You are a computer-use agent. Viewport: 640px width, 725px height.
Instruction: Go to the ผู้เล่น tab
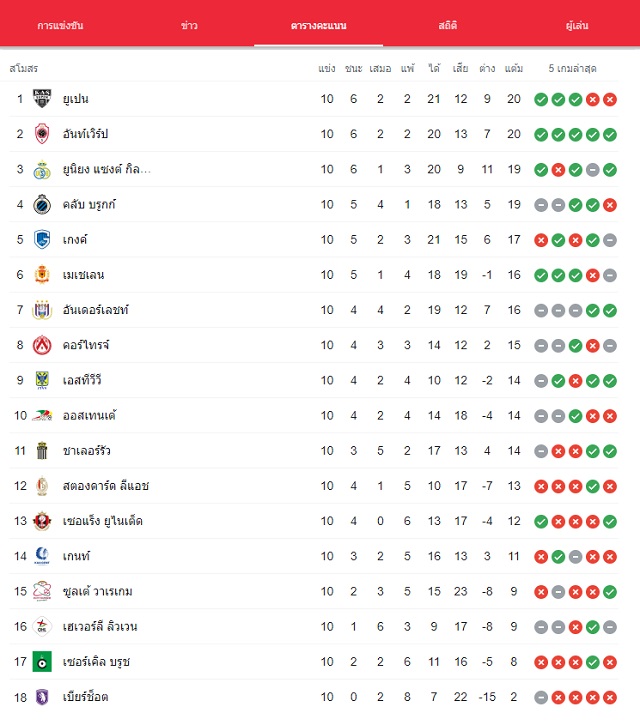point(577,25)
